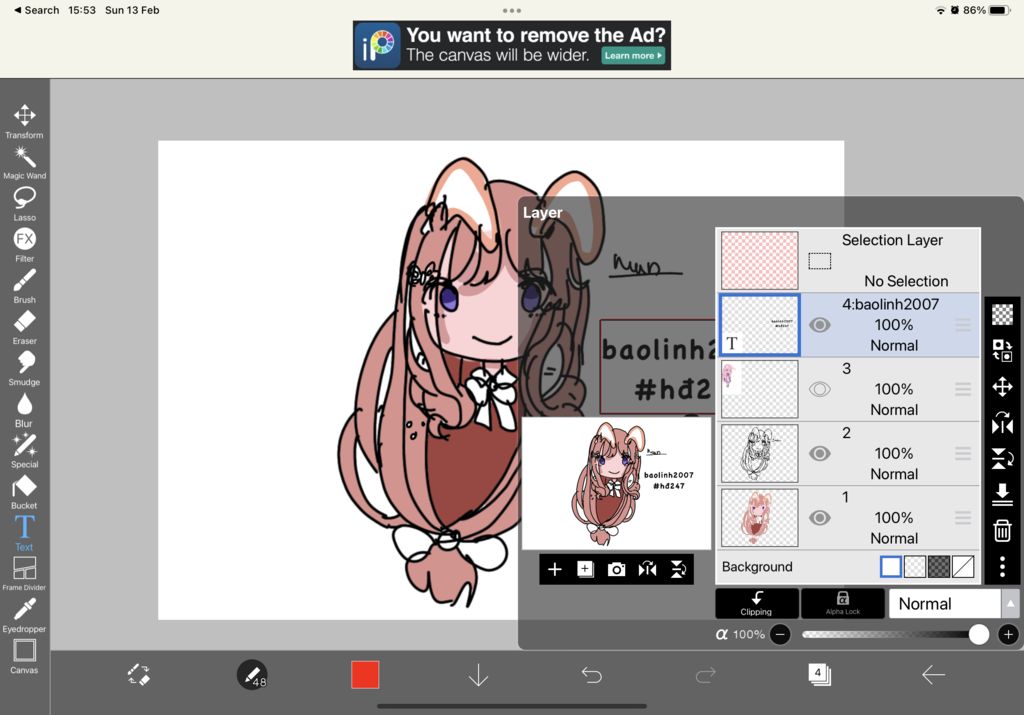Choose dark transparent checker background
Image resolution: width=1024 pixels, height=715 pixels.
tap(939, 567)
